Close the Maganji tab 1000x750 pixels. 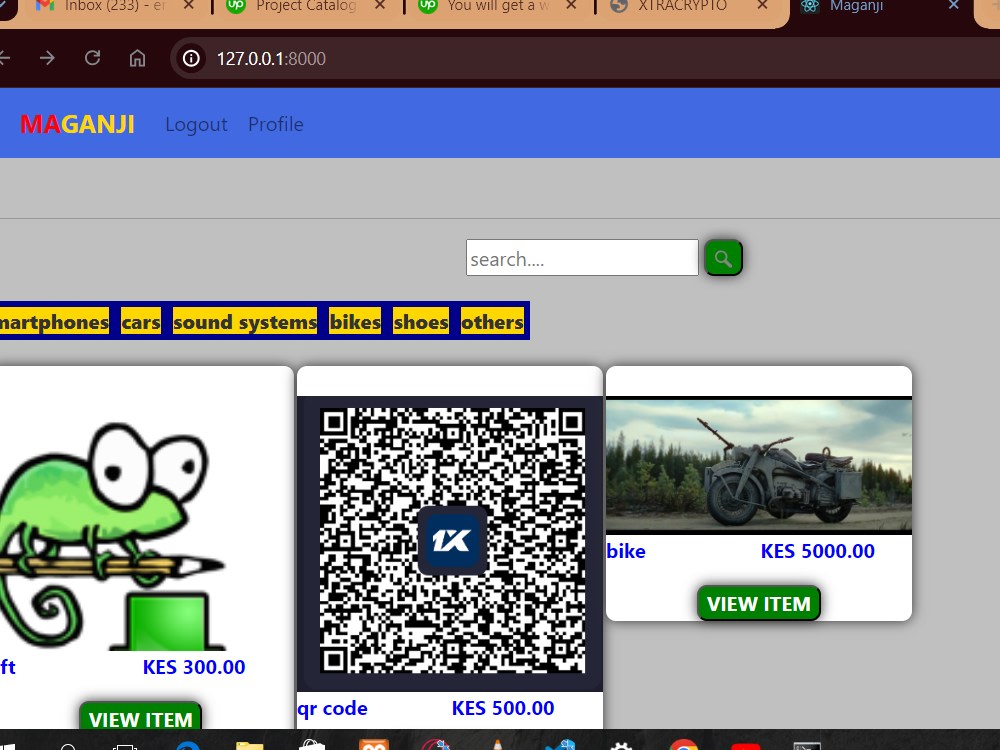click(953, 5)
